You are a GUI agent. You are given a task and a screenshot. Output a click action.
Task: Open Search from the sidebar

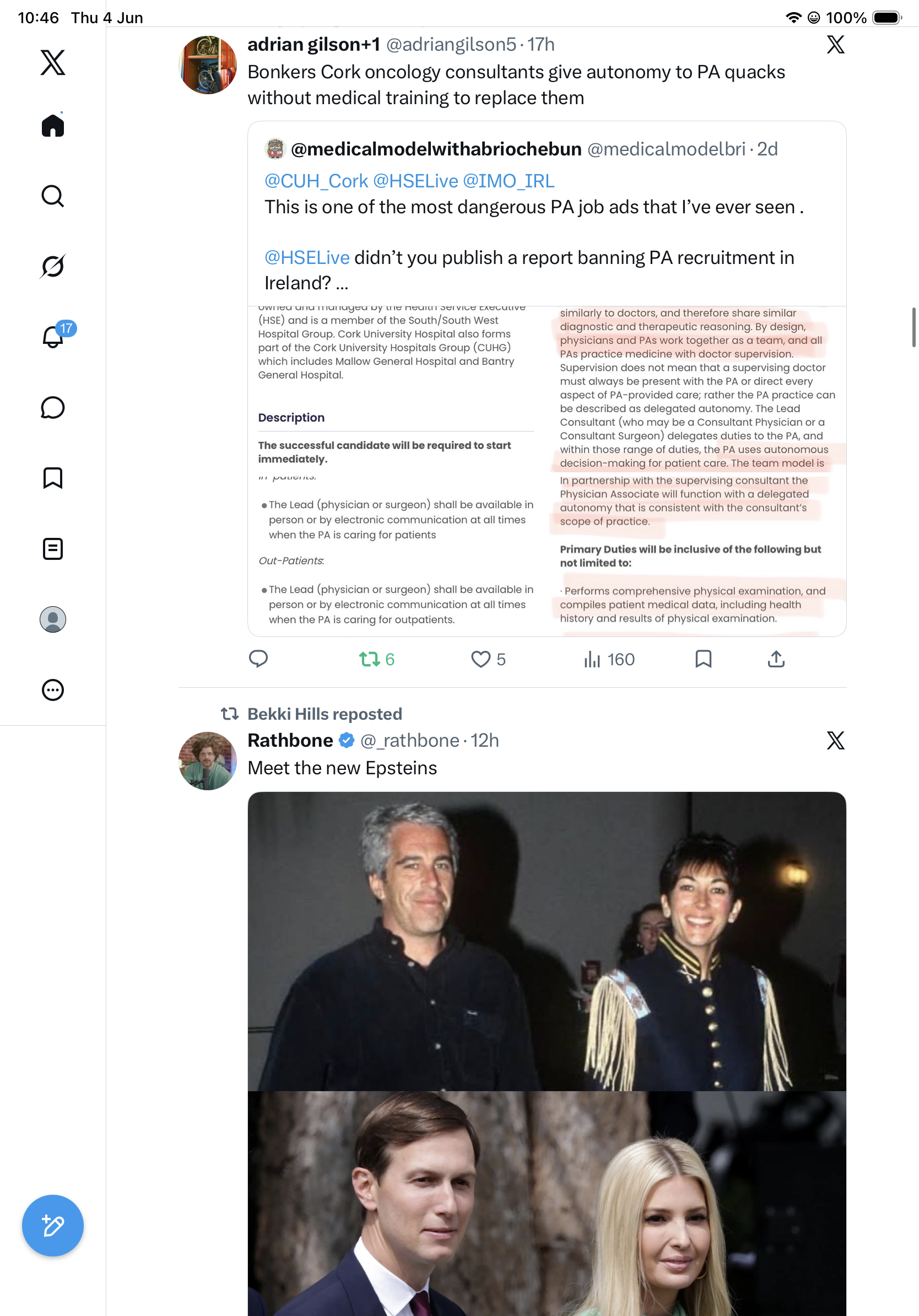(x=53, y=196)
